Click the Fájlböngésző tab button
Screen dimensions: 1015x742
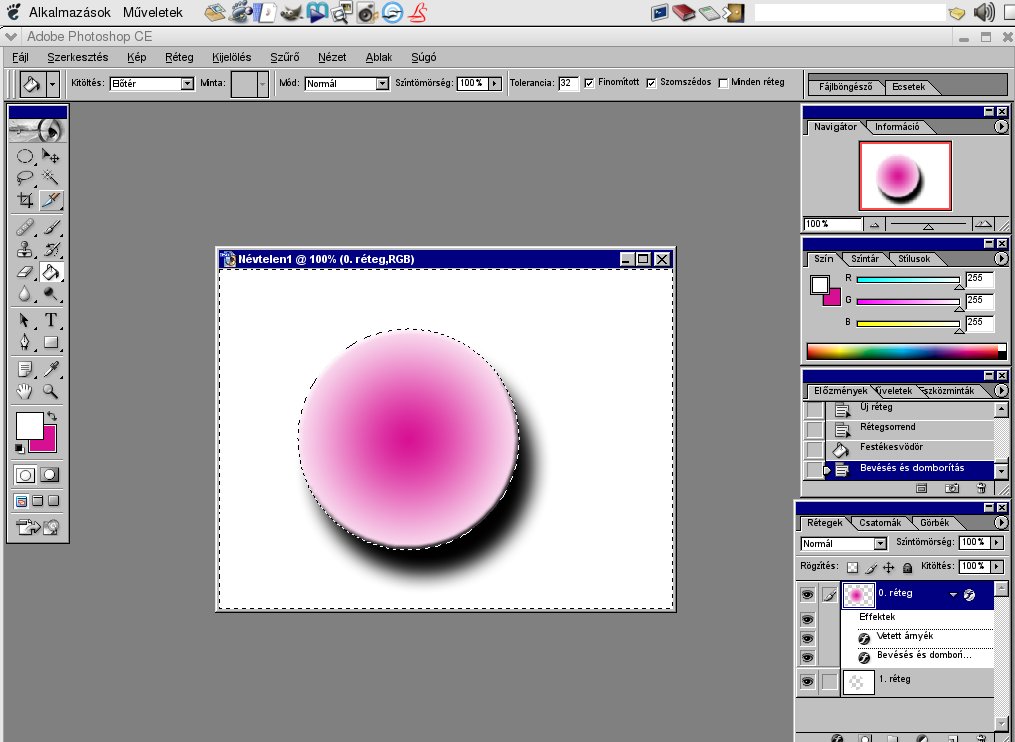point(845,86)
